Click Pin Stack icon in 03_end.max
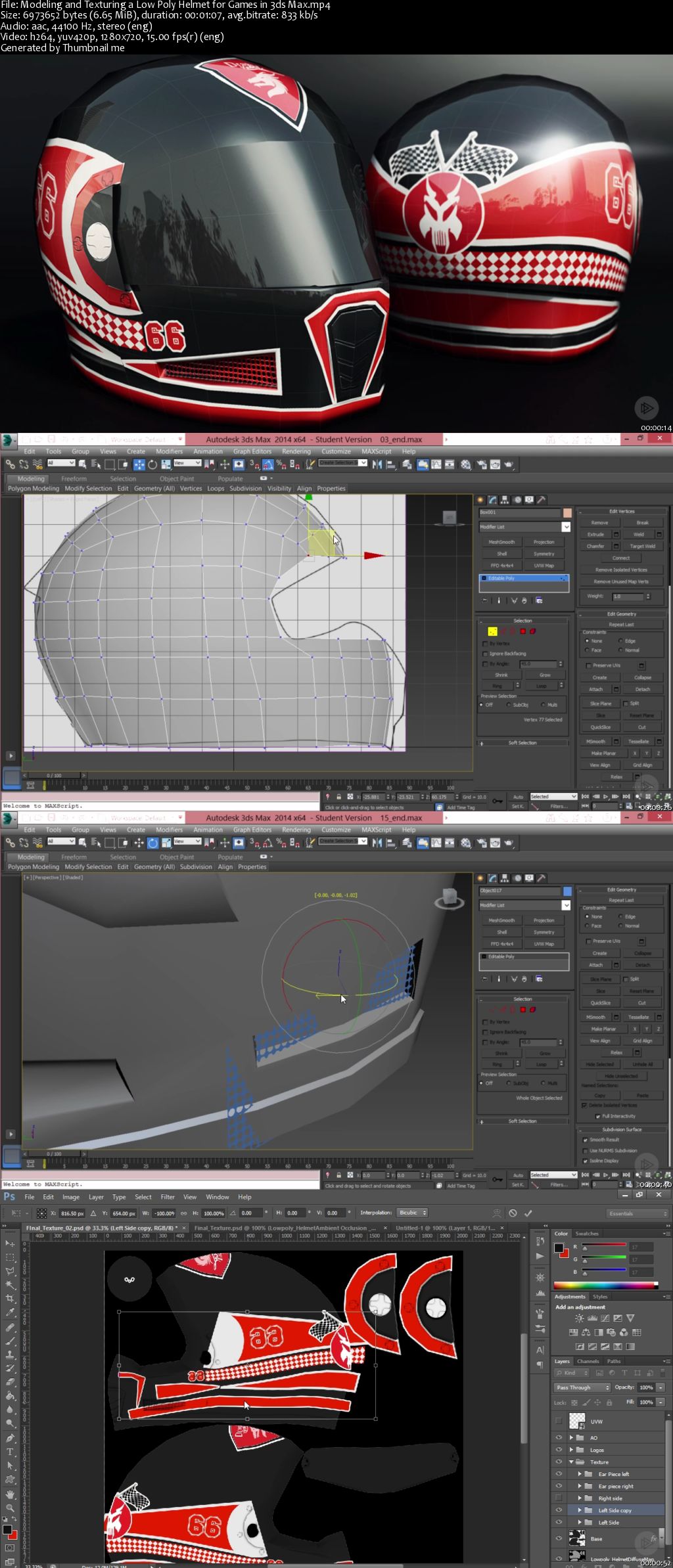 485,600
